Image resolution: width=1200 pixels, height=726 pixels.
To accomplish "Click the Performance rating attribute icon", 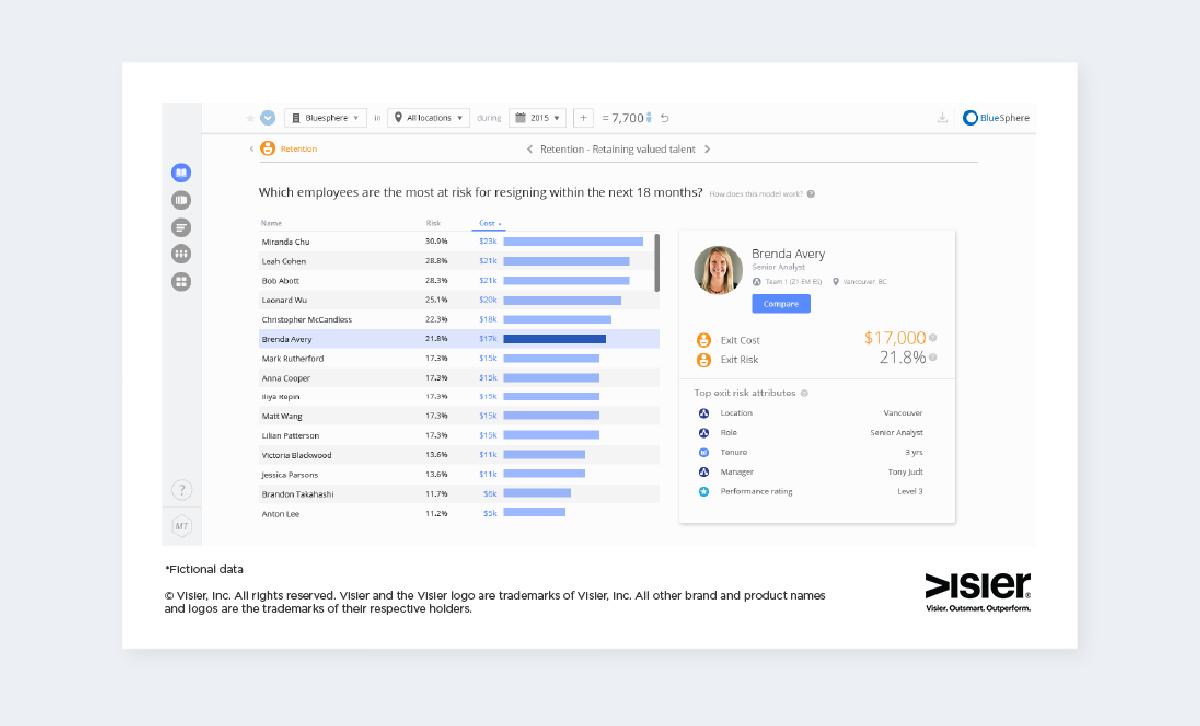I will pos(703,491).
